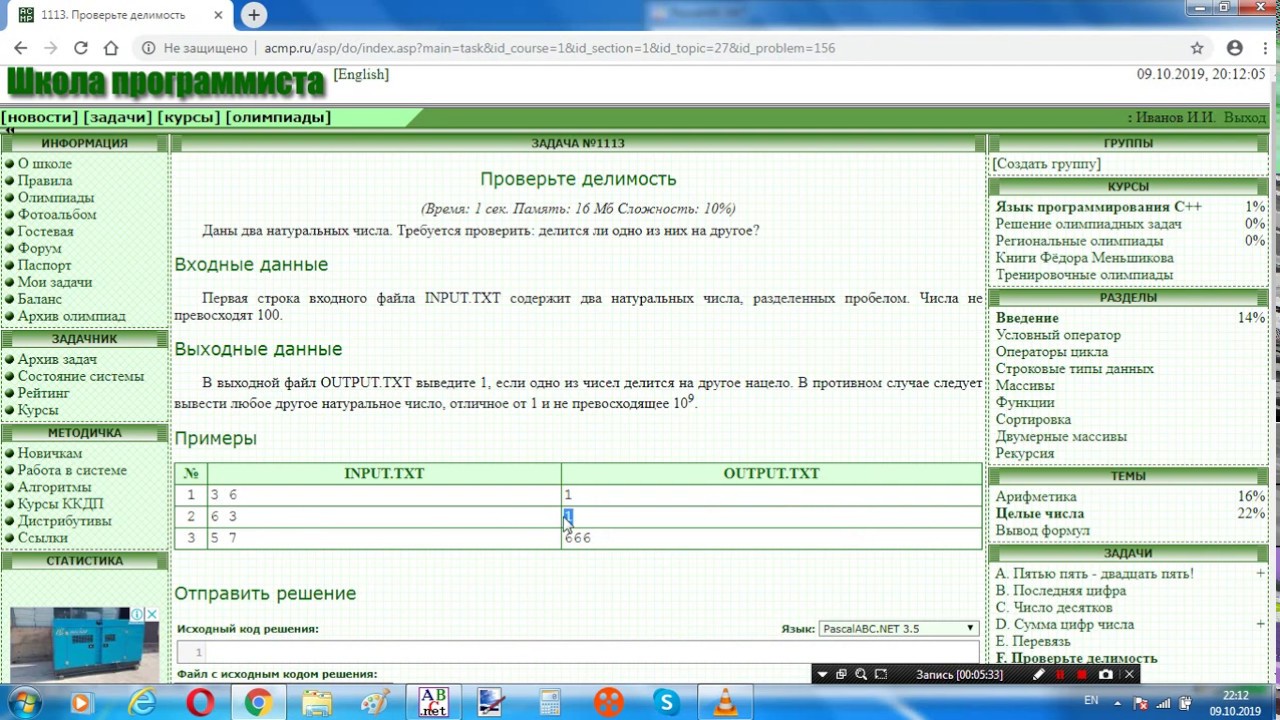
Task: Click the browser address bar URL
Action: (x=549, y=48)
